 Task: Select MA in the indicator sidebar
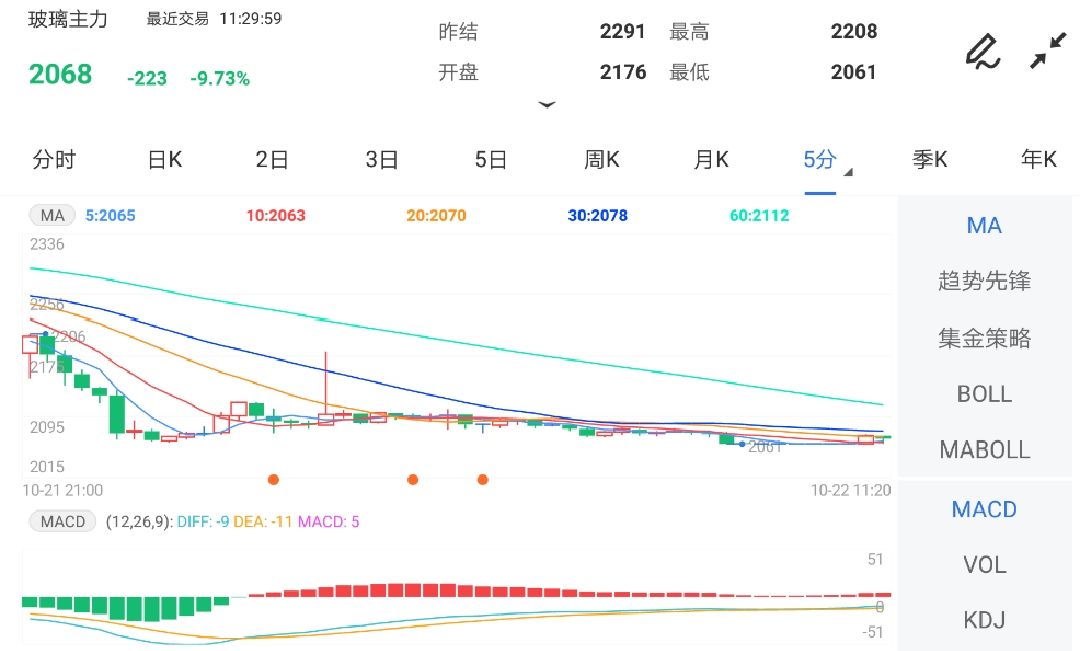pyautogui.click(x=984, y=225)
